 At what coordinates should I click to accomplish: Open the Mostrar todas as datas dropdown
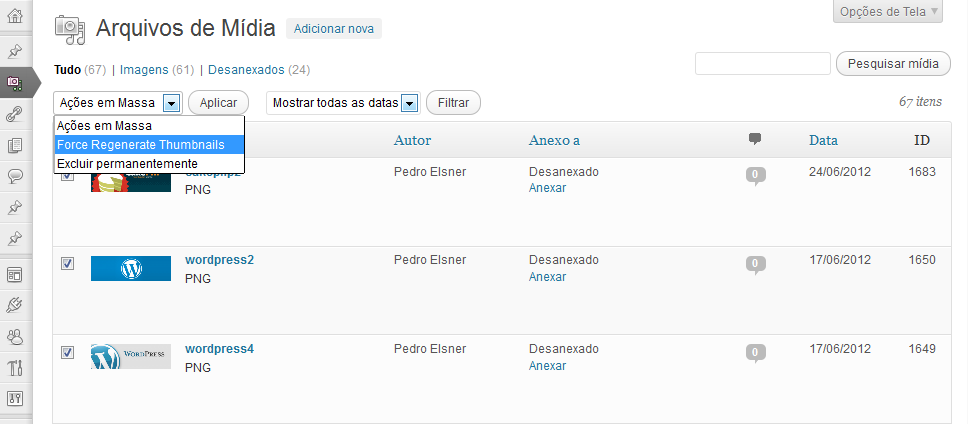tap(344, 103)
